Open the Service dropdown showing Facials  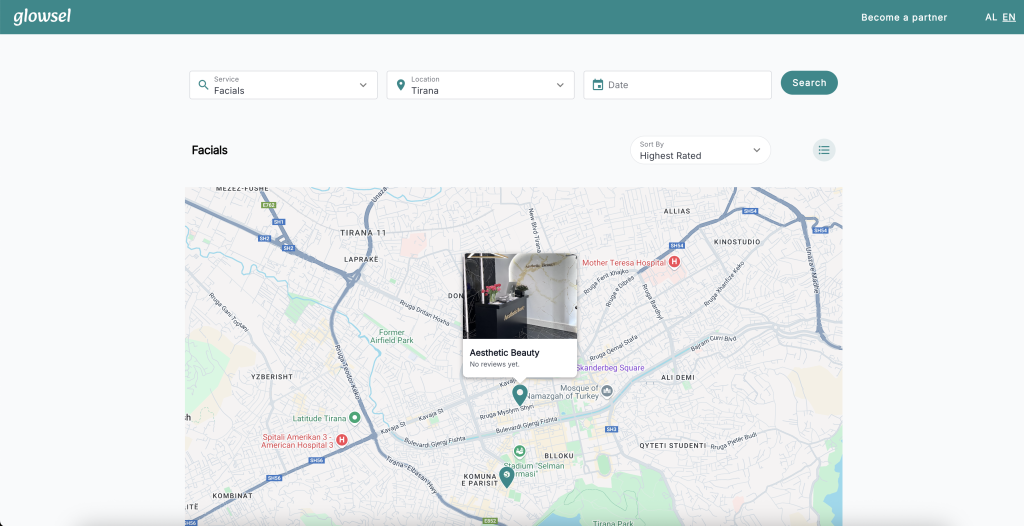(x=283, y=85)
